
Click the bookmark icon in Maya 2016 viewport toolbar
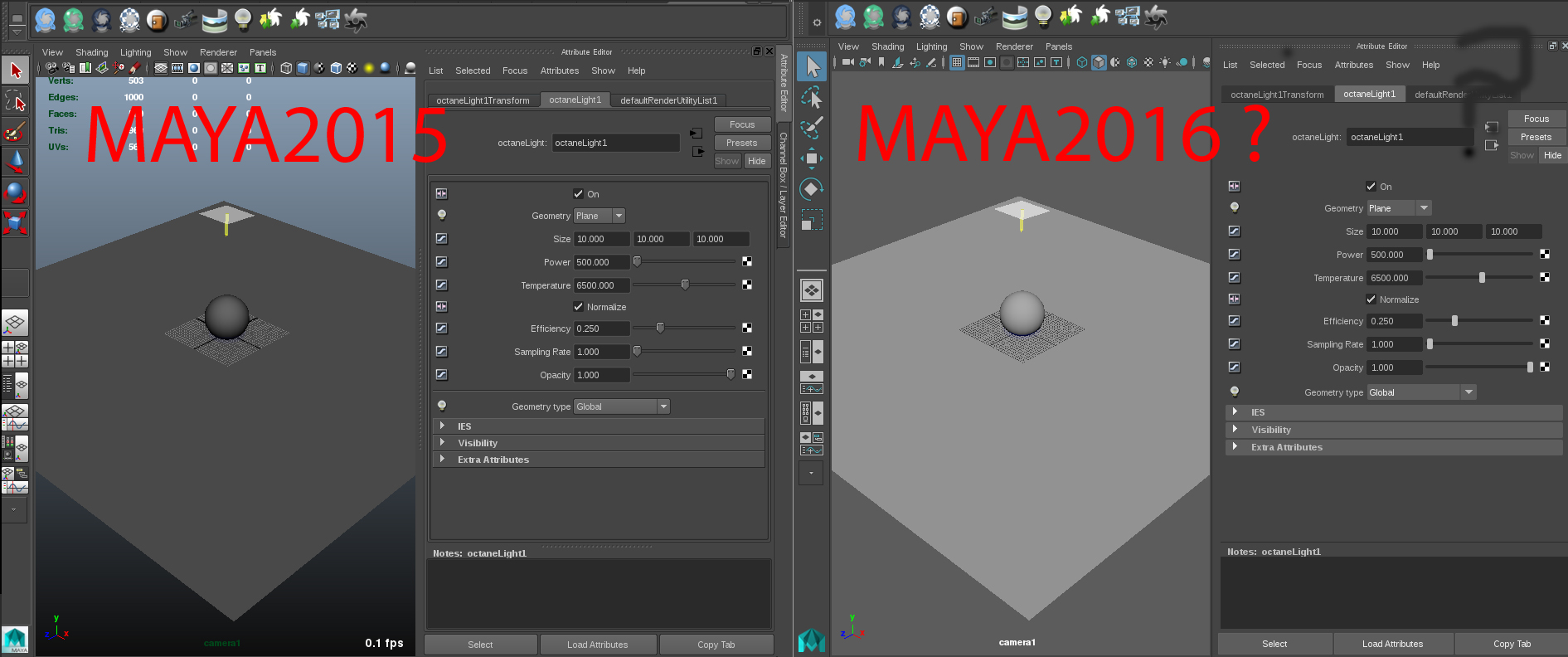coord(881,62)
